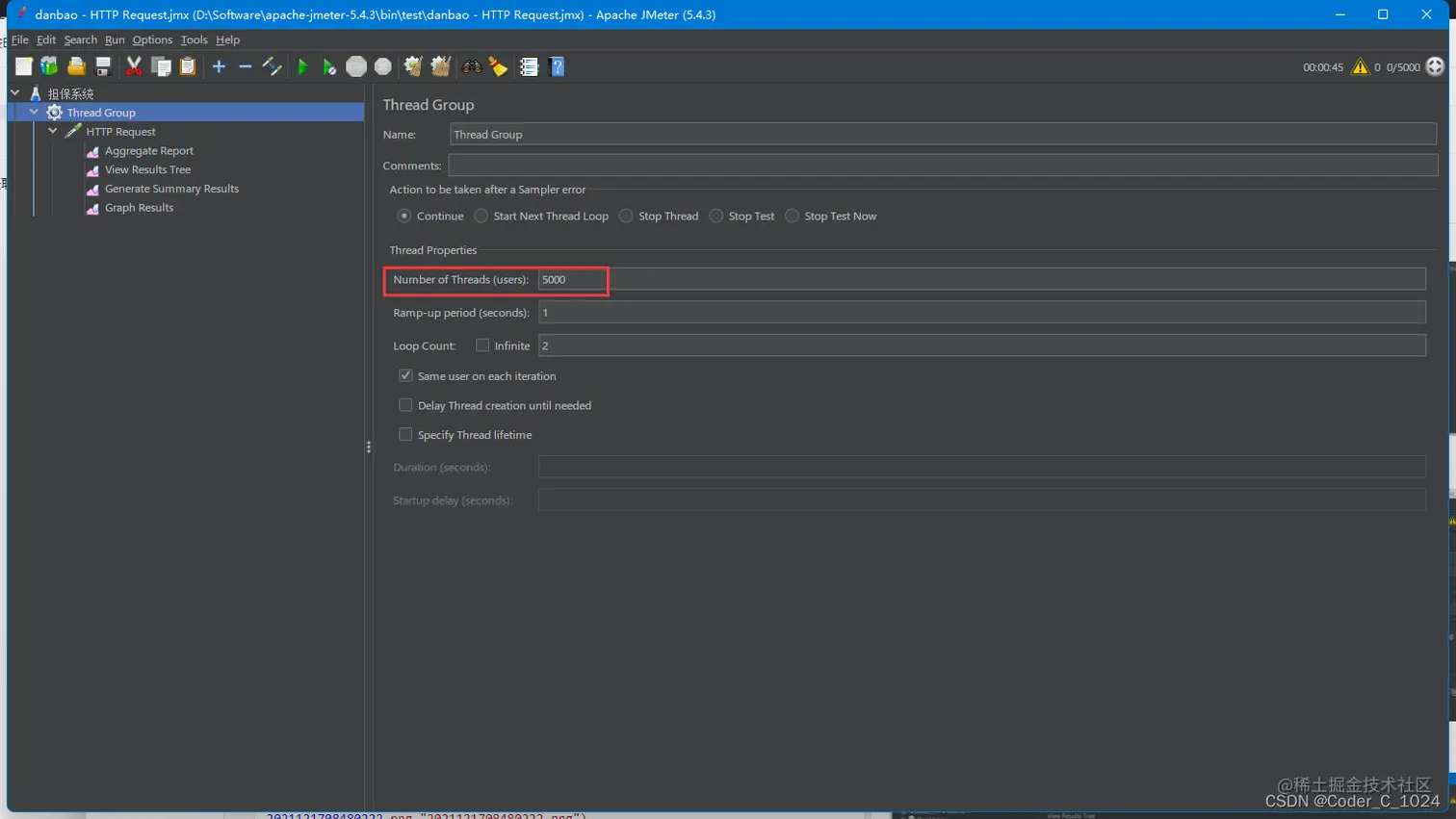Image resolution: width=1456 pixels, height=819 pixels.
Task: Click the 0/5000 thread count indicator
Action: coord(1403,67)
